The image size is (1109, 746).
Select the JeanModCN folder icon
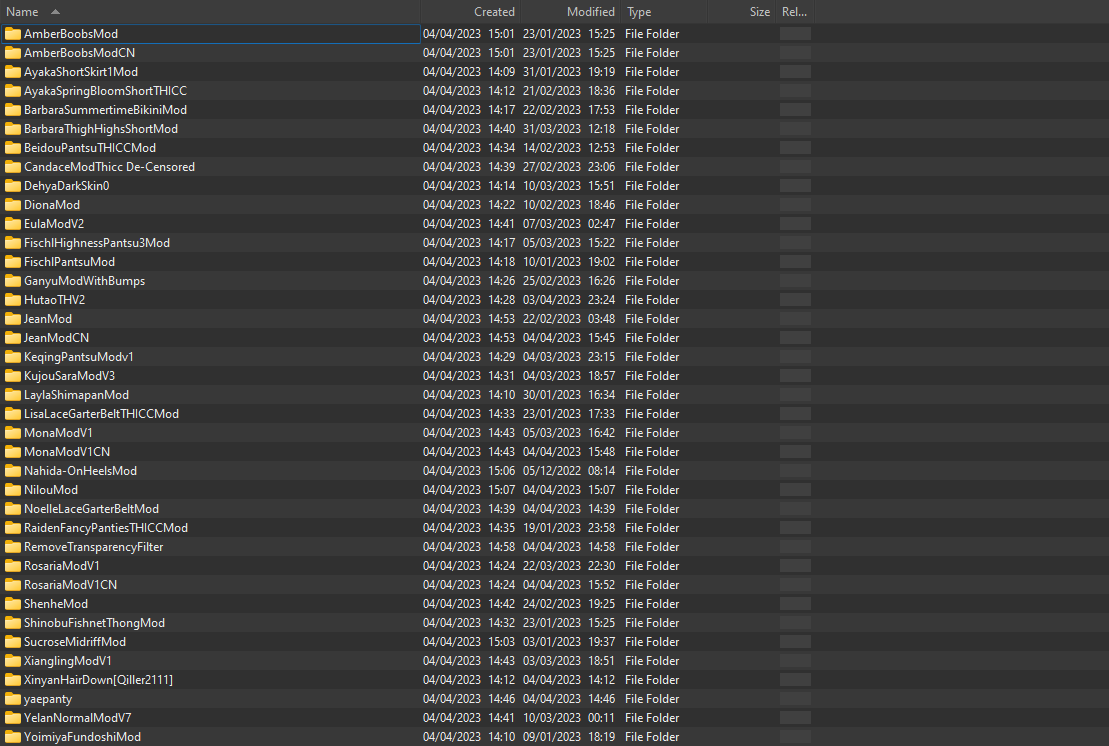(x=13, y=338)
